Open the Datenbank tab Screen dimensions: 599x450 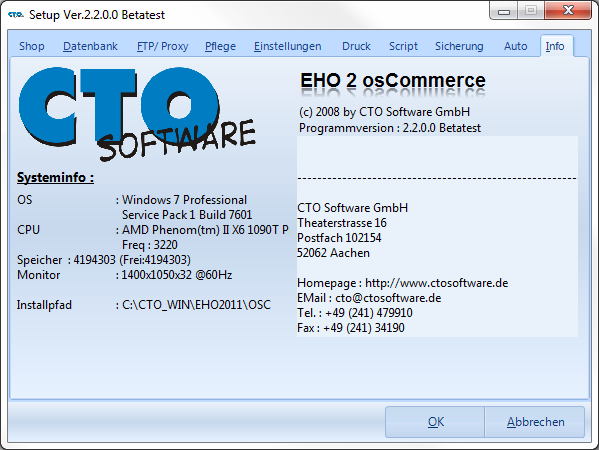pyautogui.click(x=90, y=46)
